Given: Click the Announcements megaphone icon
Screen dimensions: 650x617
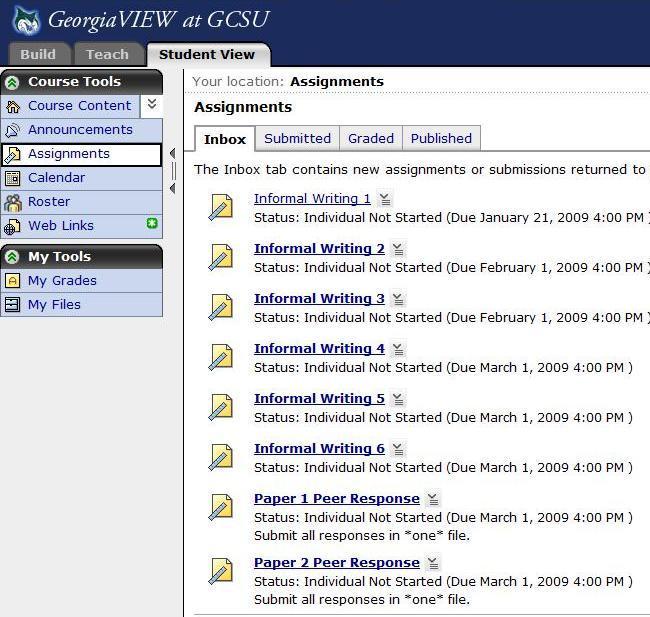Looking at the screenshot, I should pos(12,130).
